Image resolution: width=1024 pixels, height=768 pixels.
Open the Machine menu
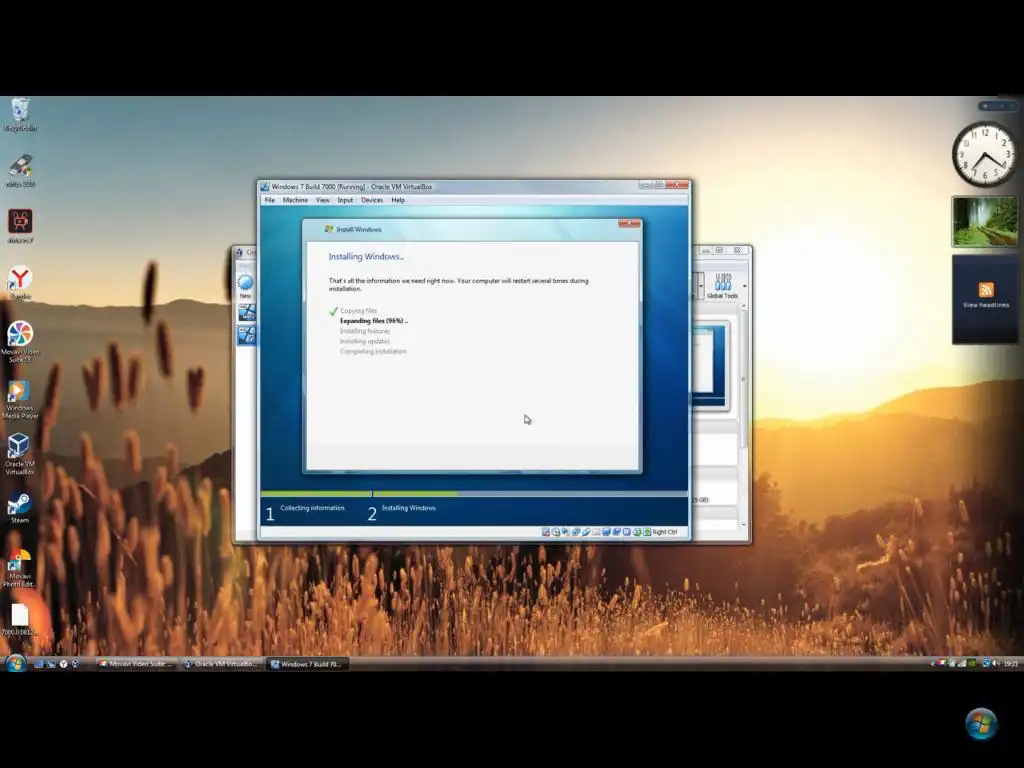(x=295, y=200)
